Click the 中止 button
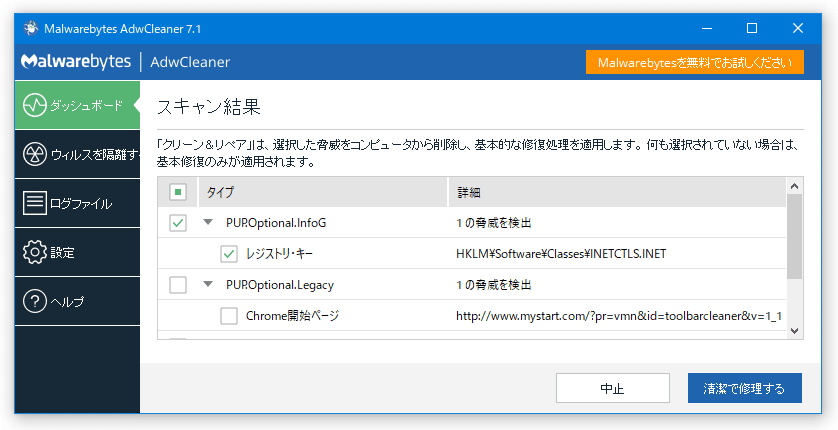The width and height of the screenshot is (838, 430). pos(612,388)
